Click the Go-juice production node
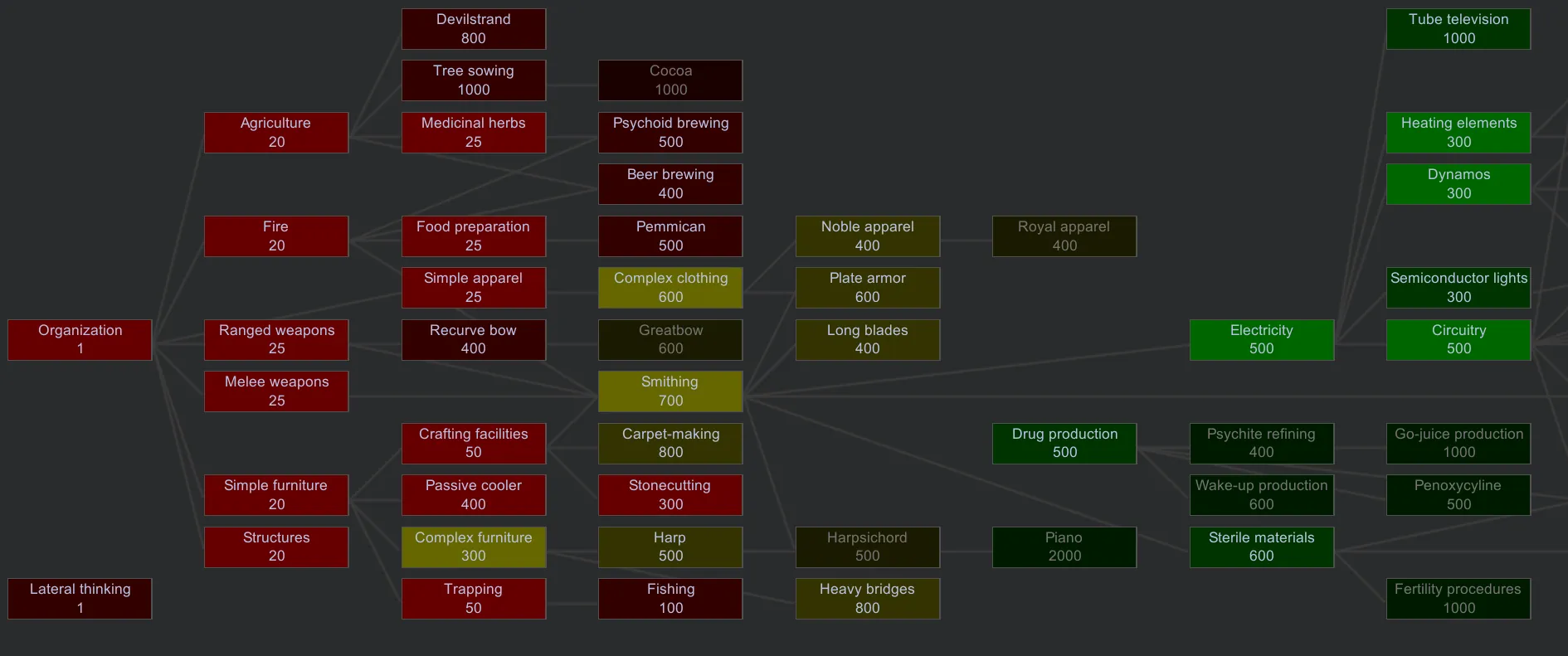This screenshot has width=1568, height=656. 1458,444
